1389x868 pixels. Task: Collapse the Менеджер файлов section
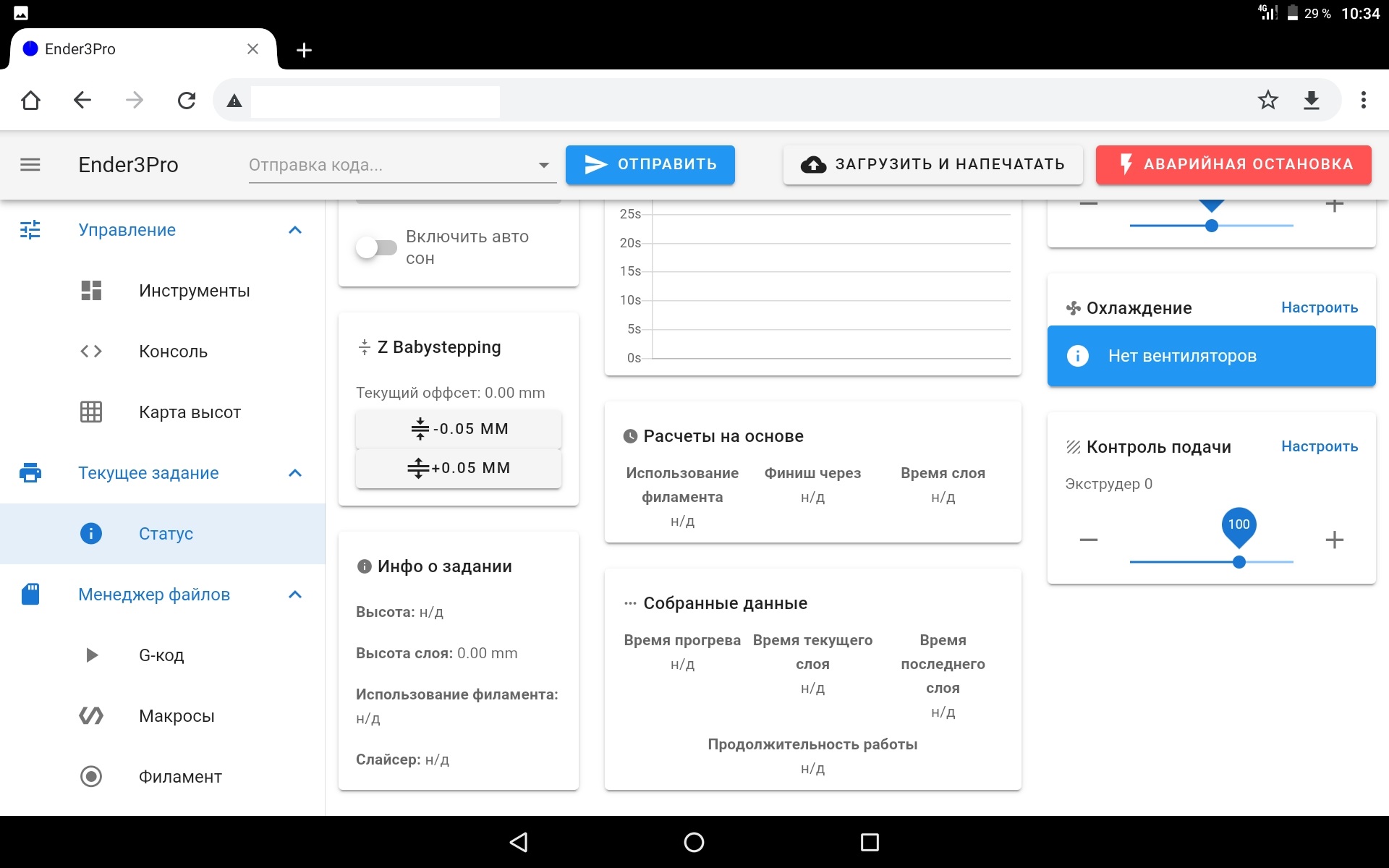pos(294,595)
